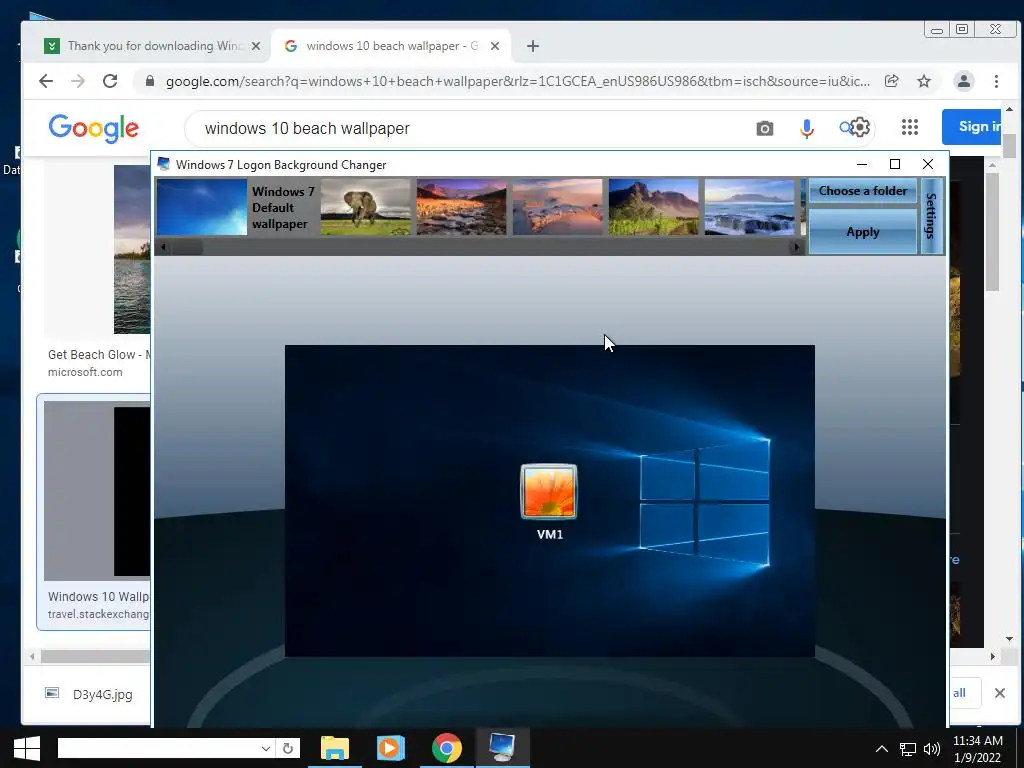Image resolution: width=1024 pixels, height=768 pixels.
Task: Choose the orange sunset rocks thumbnail
Action: coord(462,208)
